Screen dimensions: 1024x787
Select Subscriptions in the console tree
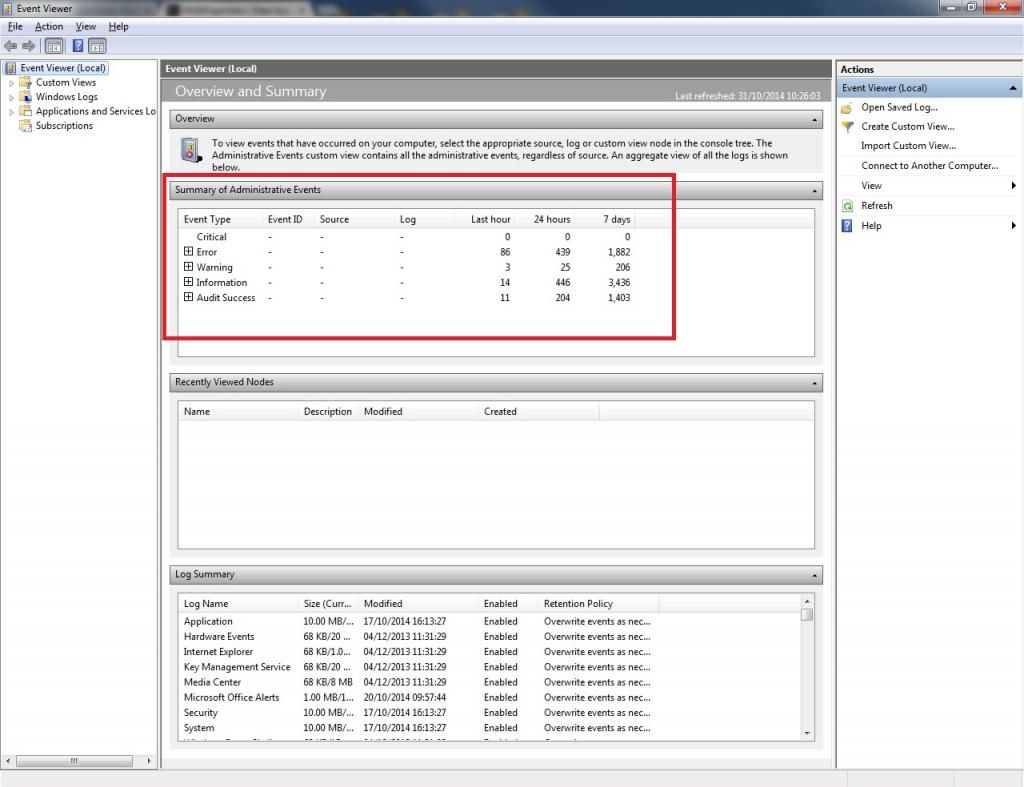pos(64,125)
